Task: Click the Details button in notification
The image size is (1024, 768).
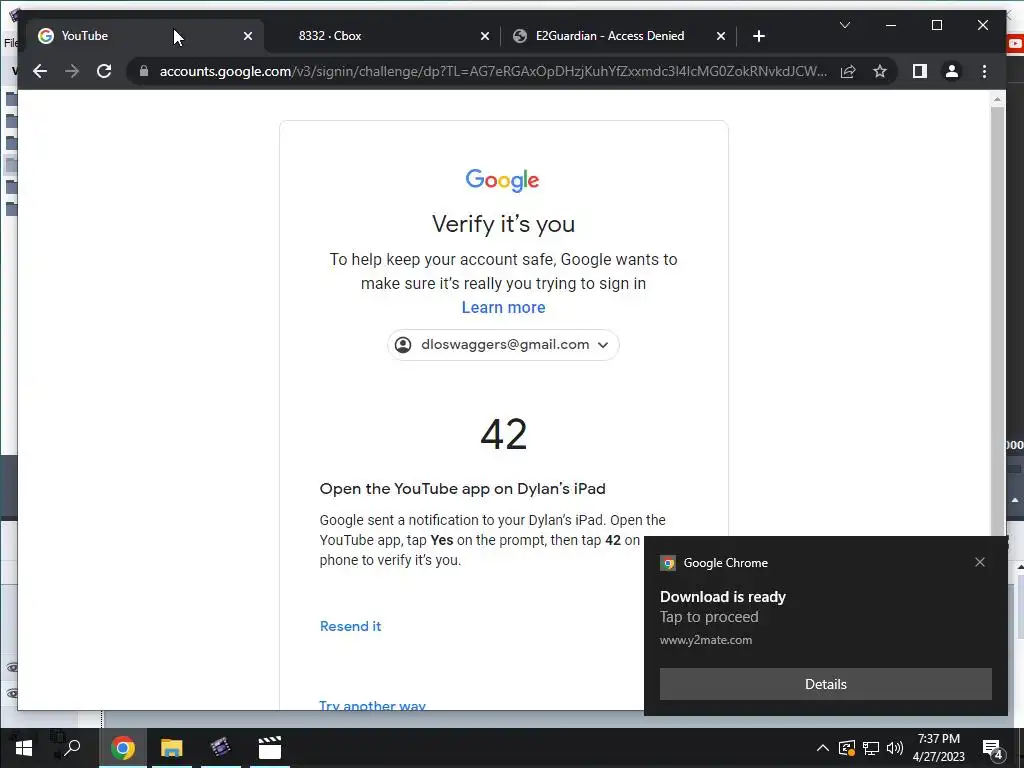Action: (825, 684)
